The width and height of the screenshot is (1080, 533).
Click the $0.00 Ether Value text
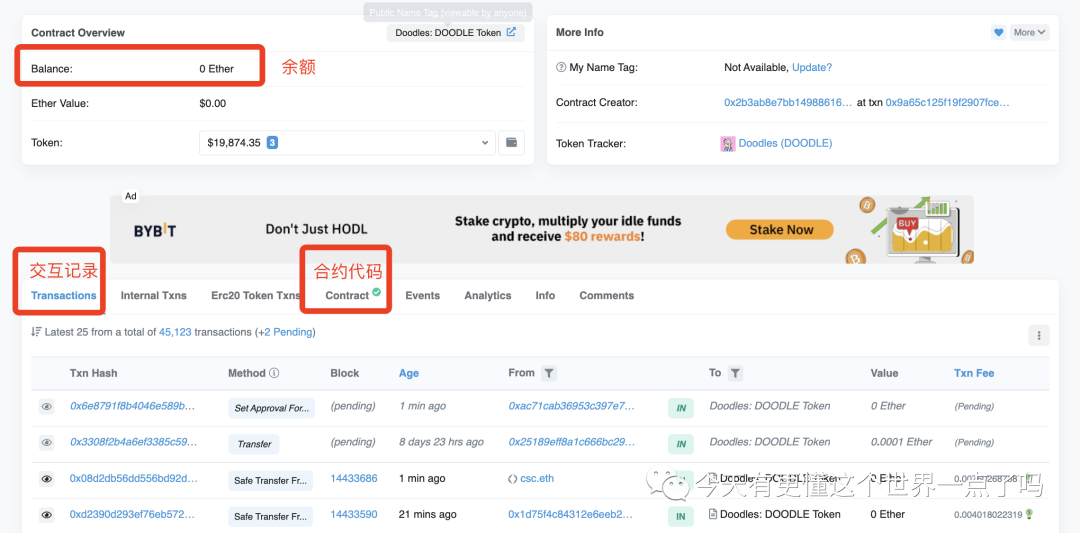click(x=212, y=103)
